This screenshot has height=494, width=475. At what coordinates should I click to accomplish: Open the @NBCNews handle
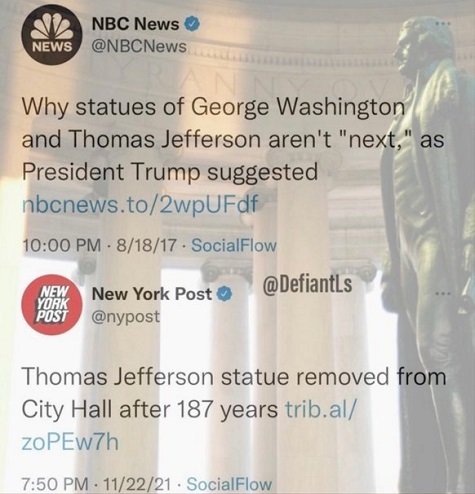click(x=139, y=47)
